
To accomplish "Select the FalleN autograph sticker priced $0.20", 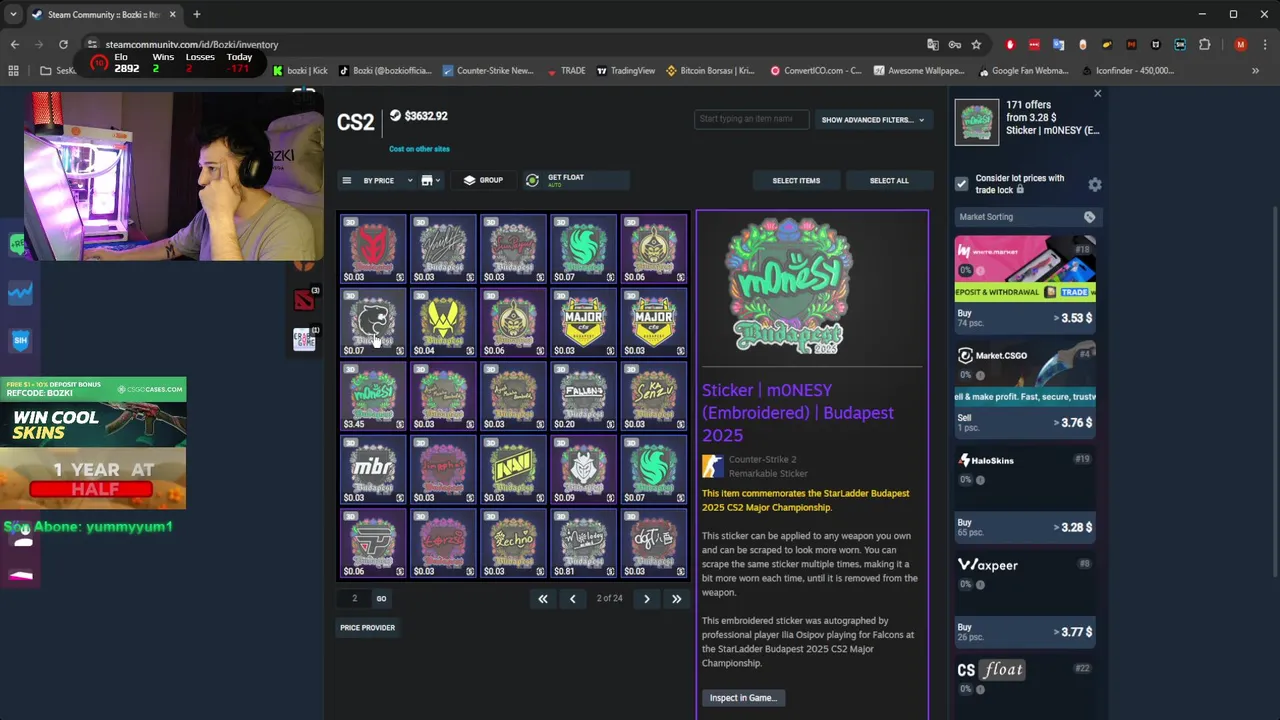I will point(583,396).
